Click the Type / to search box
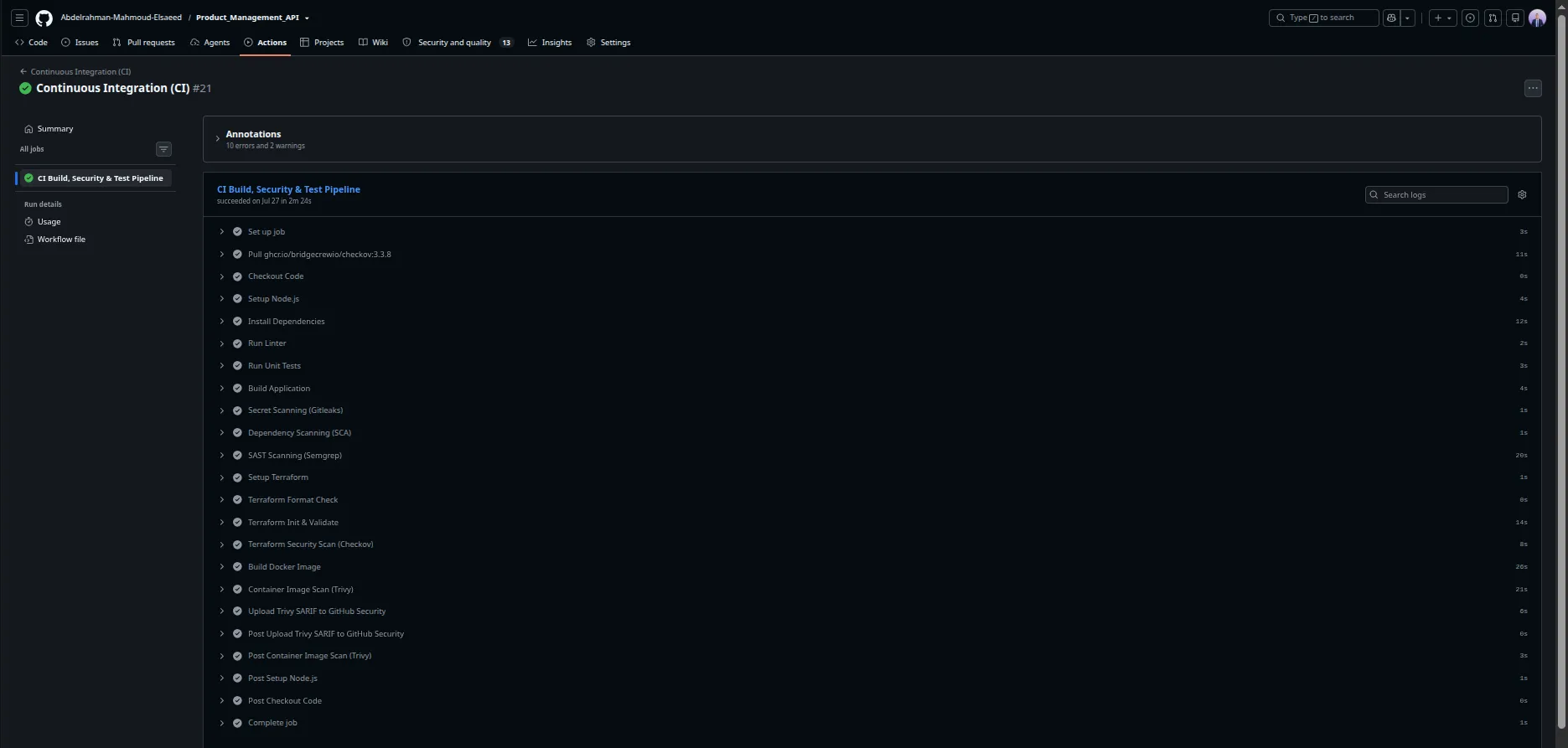This screenshot has width=1568, height=748. [x=1323, y=18]
